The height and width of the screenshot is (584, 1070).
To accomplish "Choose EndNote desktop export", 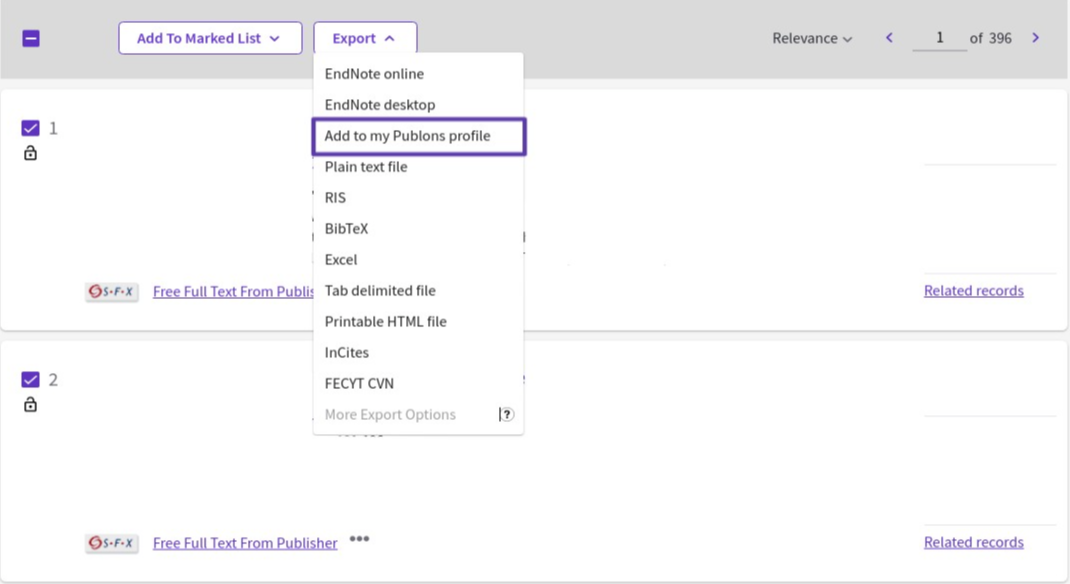I will click(418, 104).
